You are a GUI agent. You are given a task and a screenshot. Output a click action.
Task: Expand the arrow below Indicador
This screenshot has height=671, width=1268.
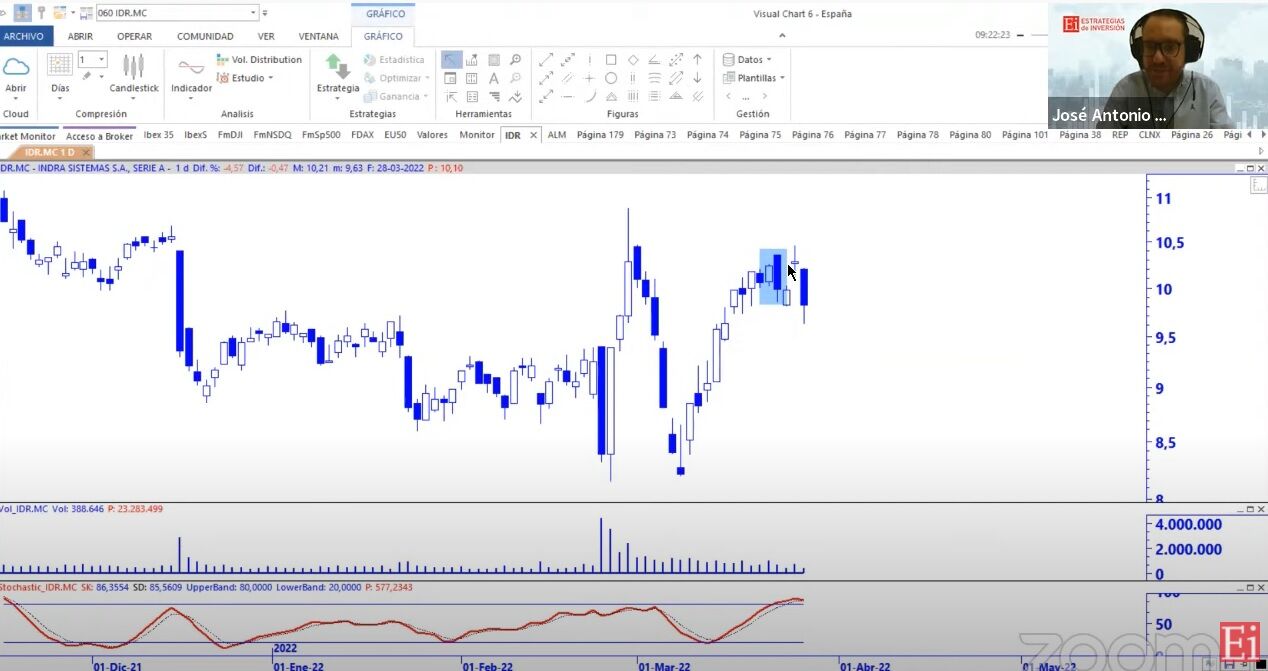pos(191,101)
